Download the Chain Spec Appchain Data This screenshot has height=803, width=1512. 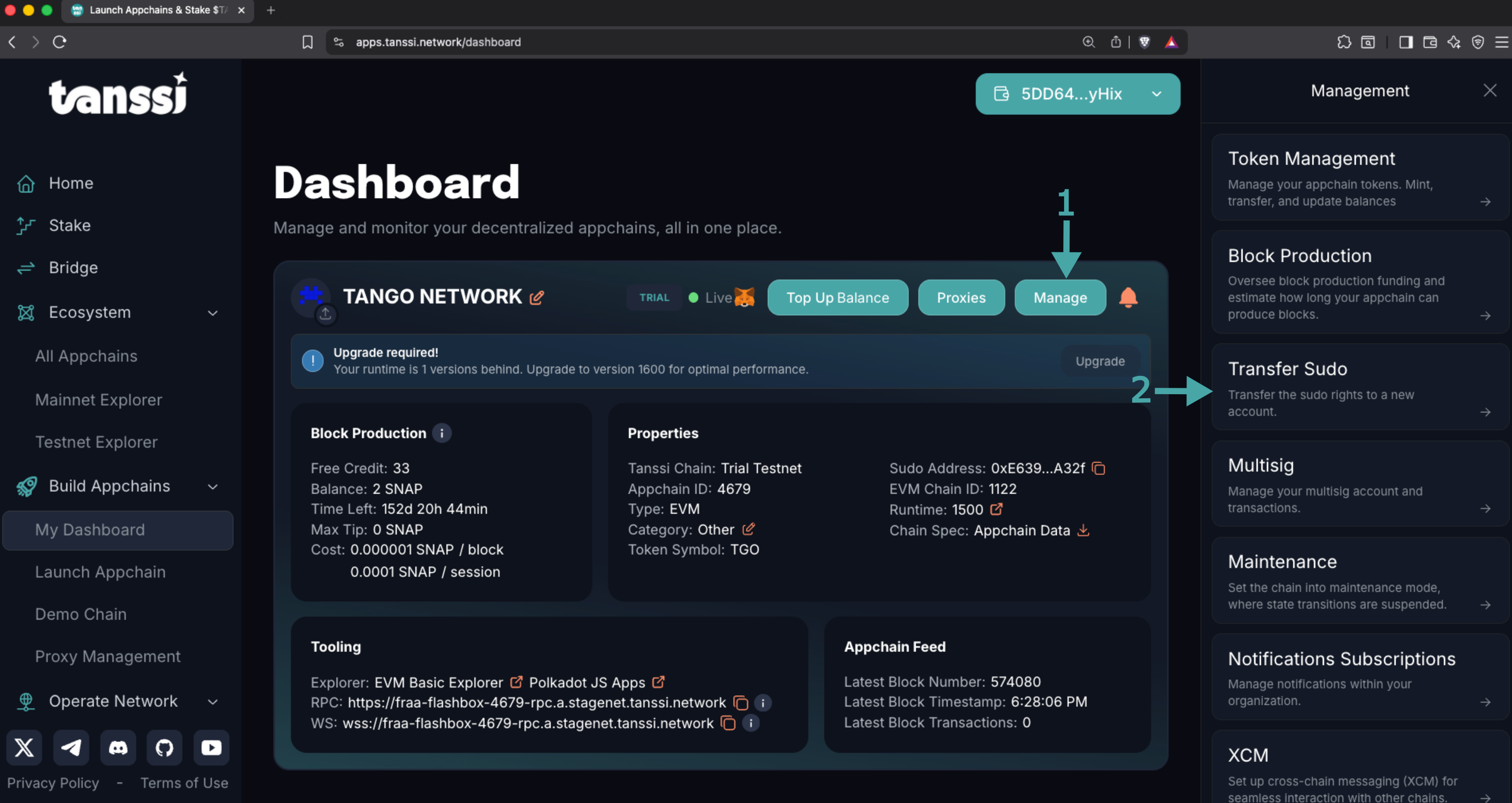tap(1083, 530)
